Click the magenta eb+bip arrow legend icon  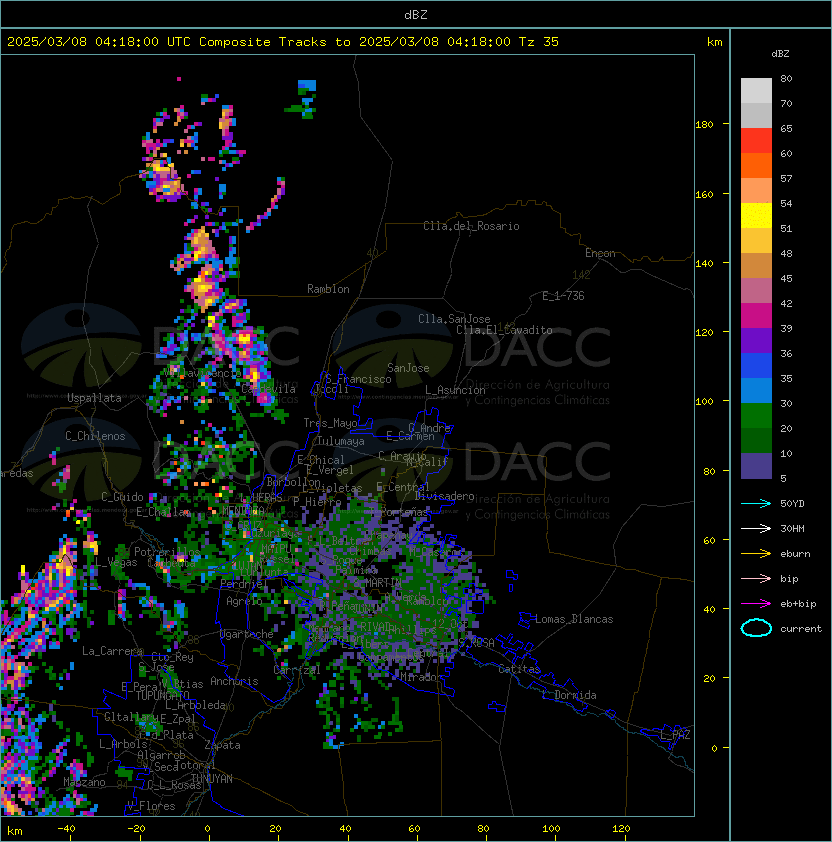(756, 604)
